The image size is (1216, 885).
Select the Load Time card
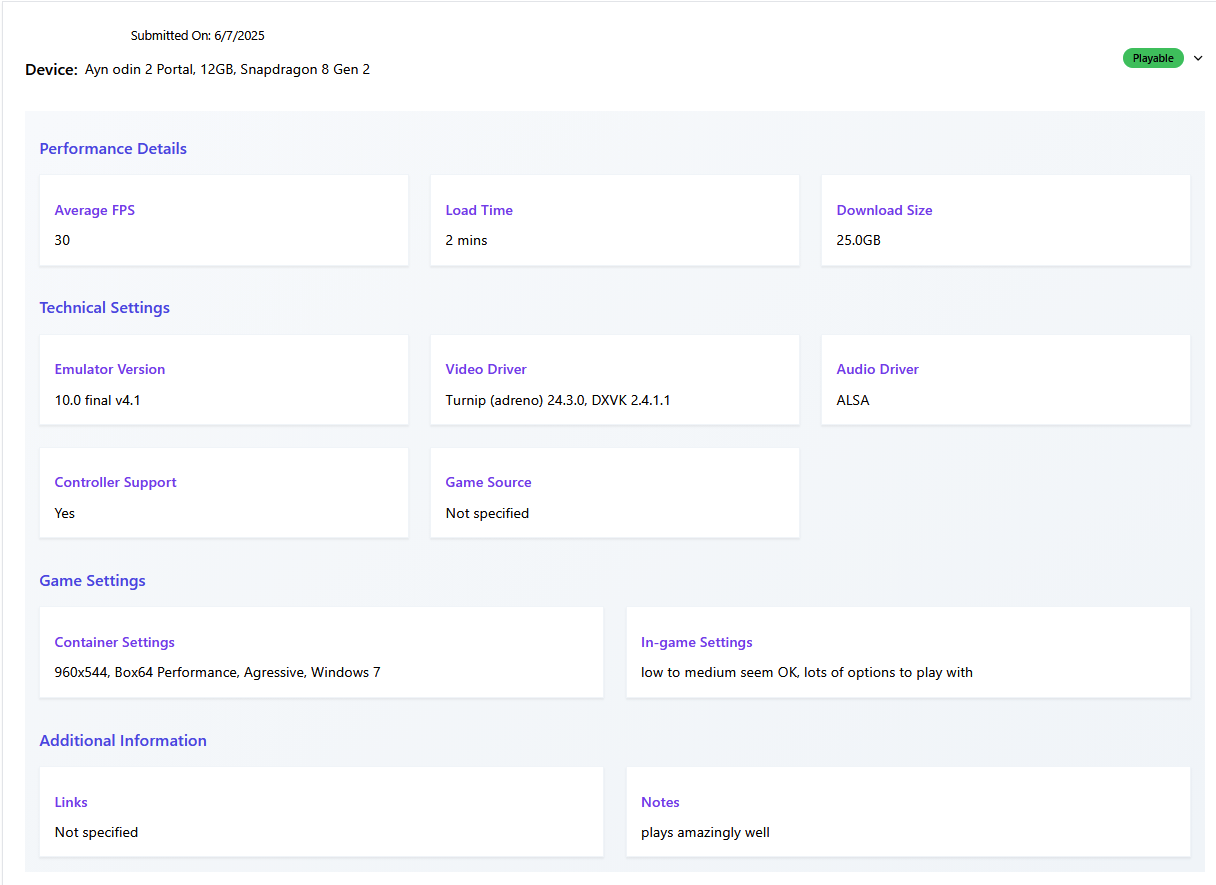614,221
